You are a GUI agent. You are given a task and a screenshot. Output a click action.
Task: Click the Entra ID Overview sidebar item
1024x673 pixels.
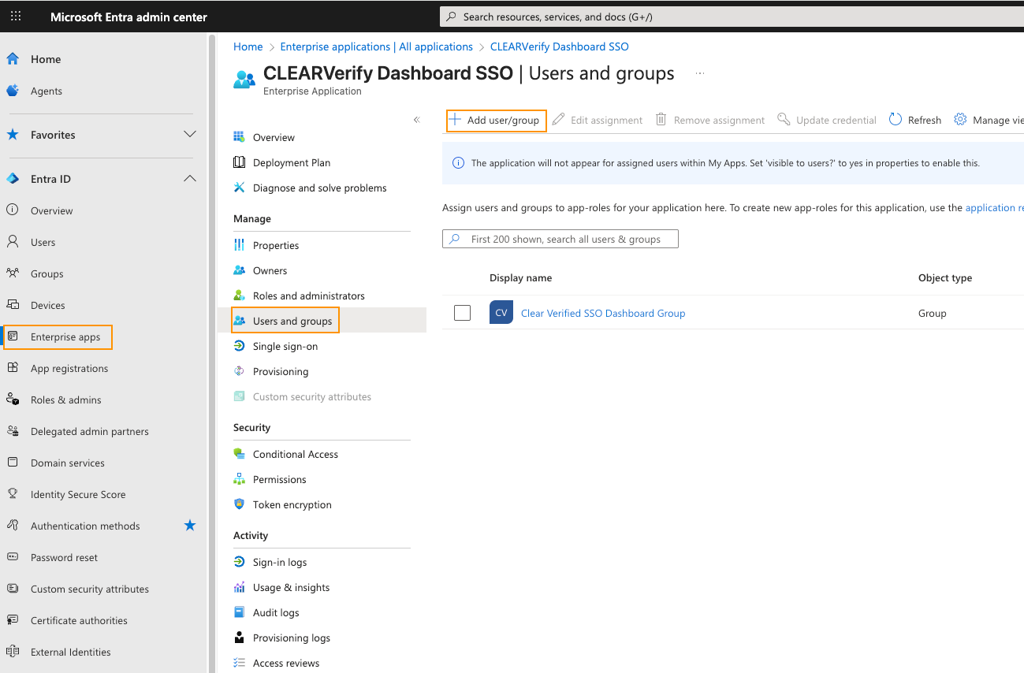(x=52, y=211)
